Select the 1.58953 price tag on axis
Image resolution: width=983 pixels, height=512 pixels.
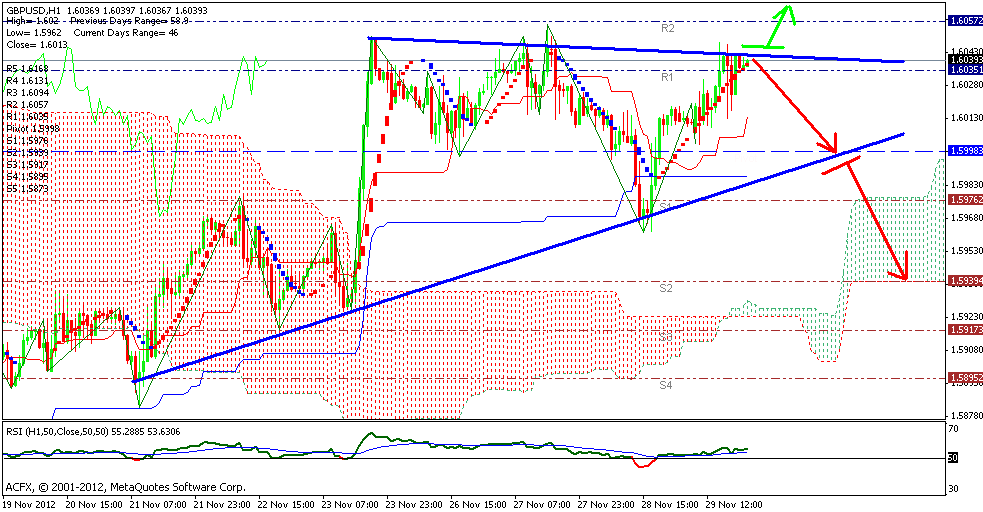point(963,378)
